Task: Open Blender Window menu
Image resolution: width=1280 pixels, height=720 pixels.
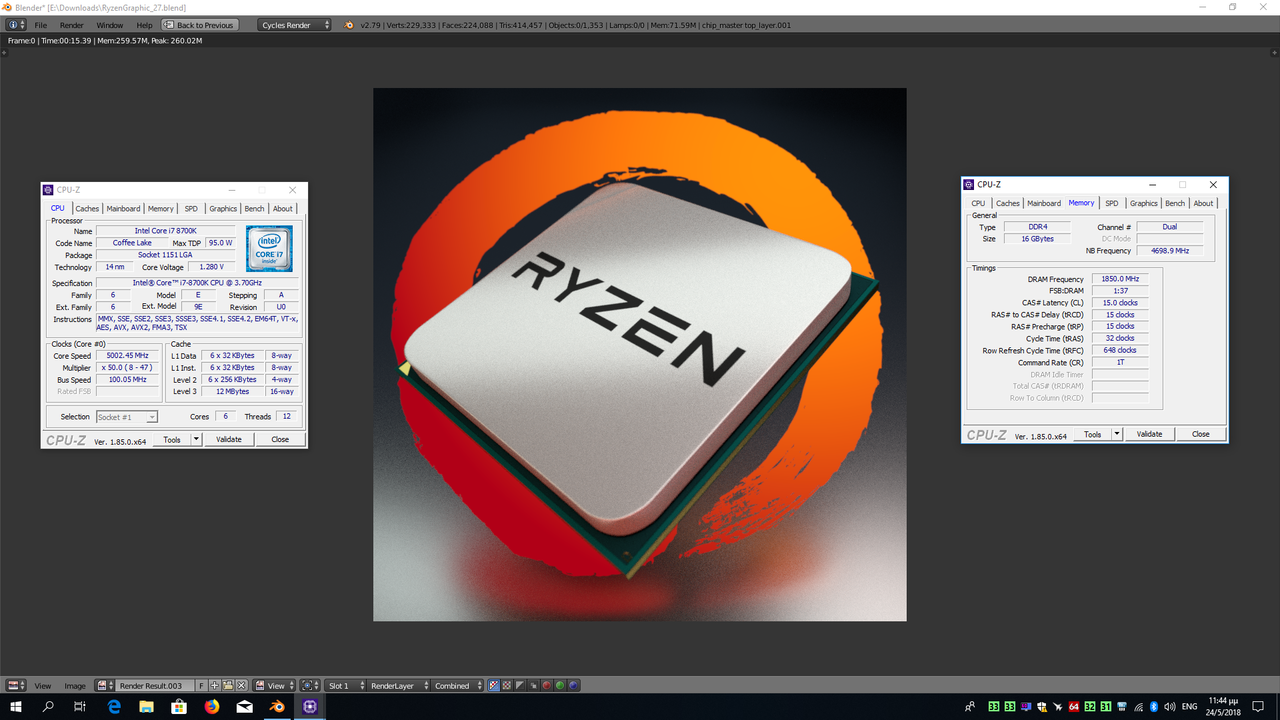Action: [x=110, y=25]
